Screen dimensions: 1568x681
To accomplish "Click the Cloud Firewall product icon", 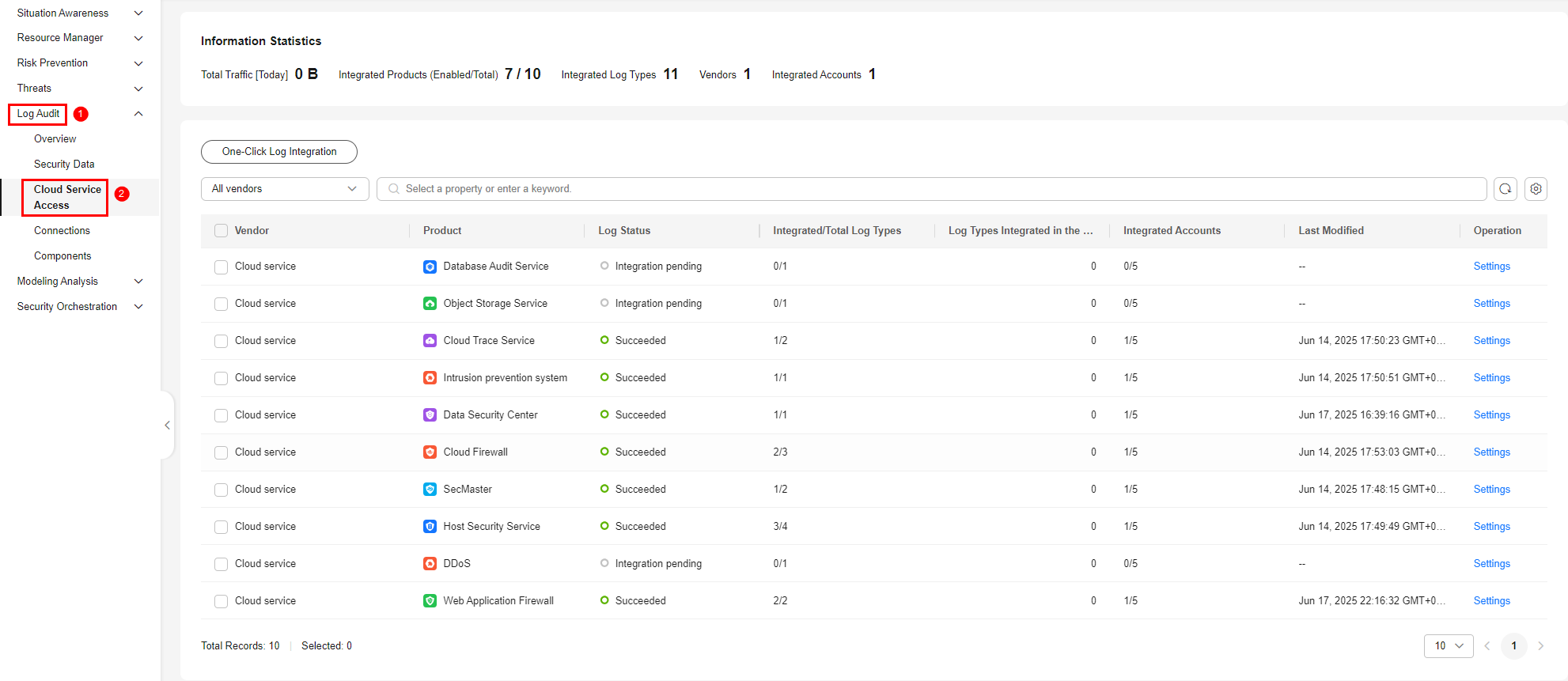I will pyautogui.click(x=430, y=452).
